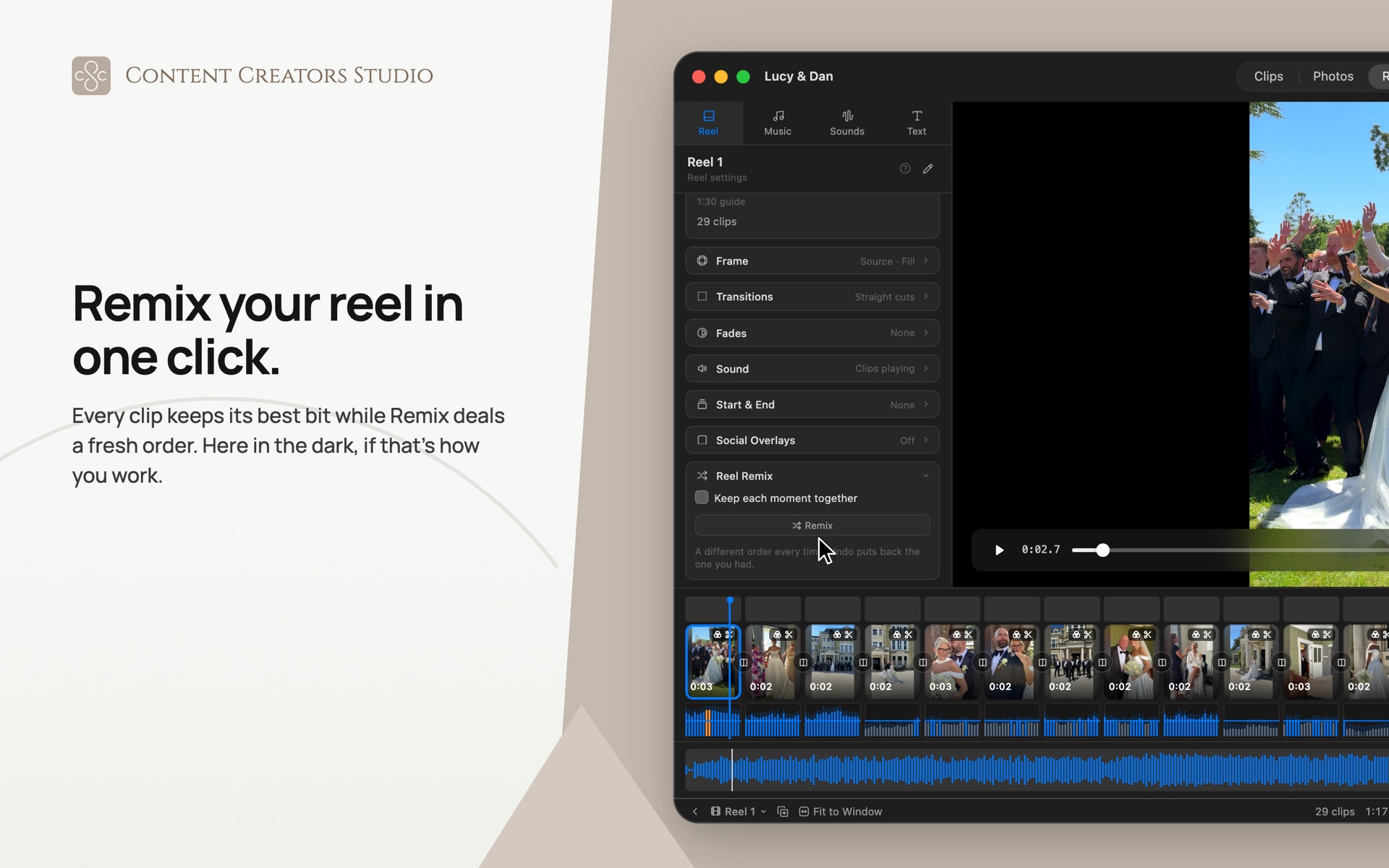1389x868 pixels.
Task: Click scissors icon on groomsmen lineup clip
Action: click(x=1088, y=634)
